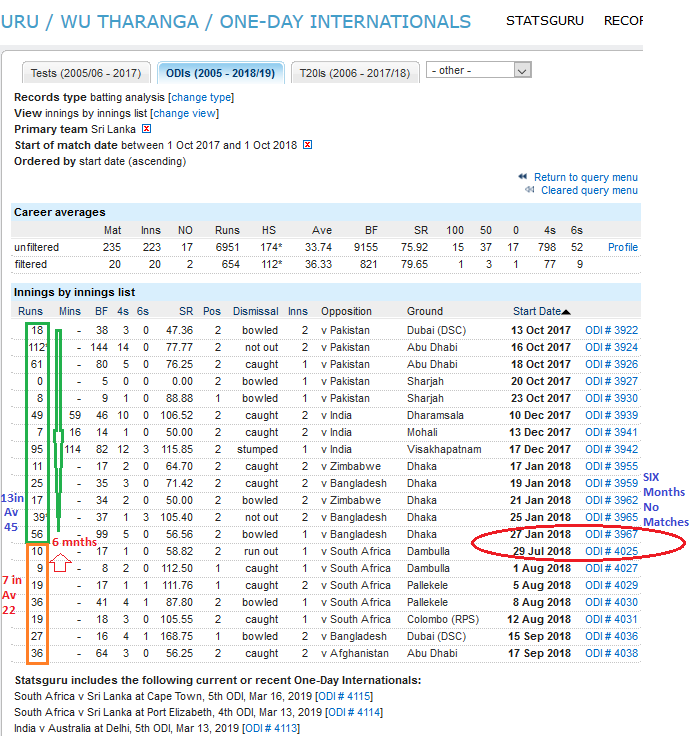Open scorecard ODI # 4029
Image resolution: width=694 pixels, height=744 pixels.
pyautogui.click(x=611, y=585)
